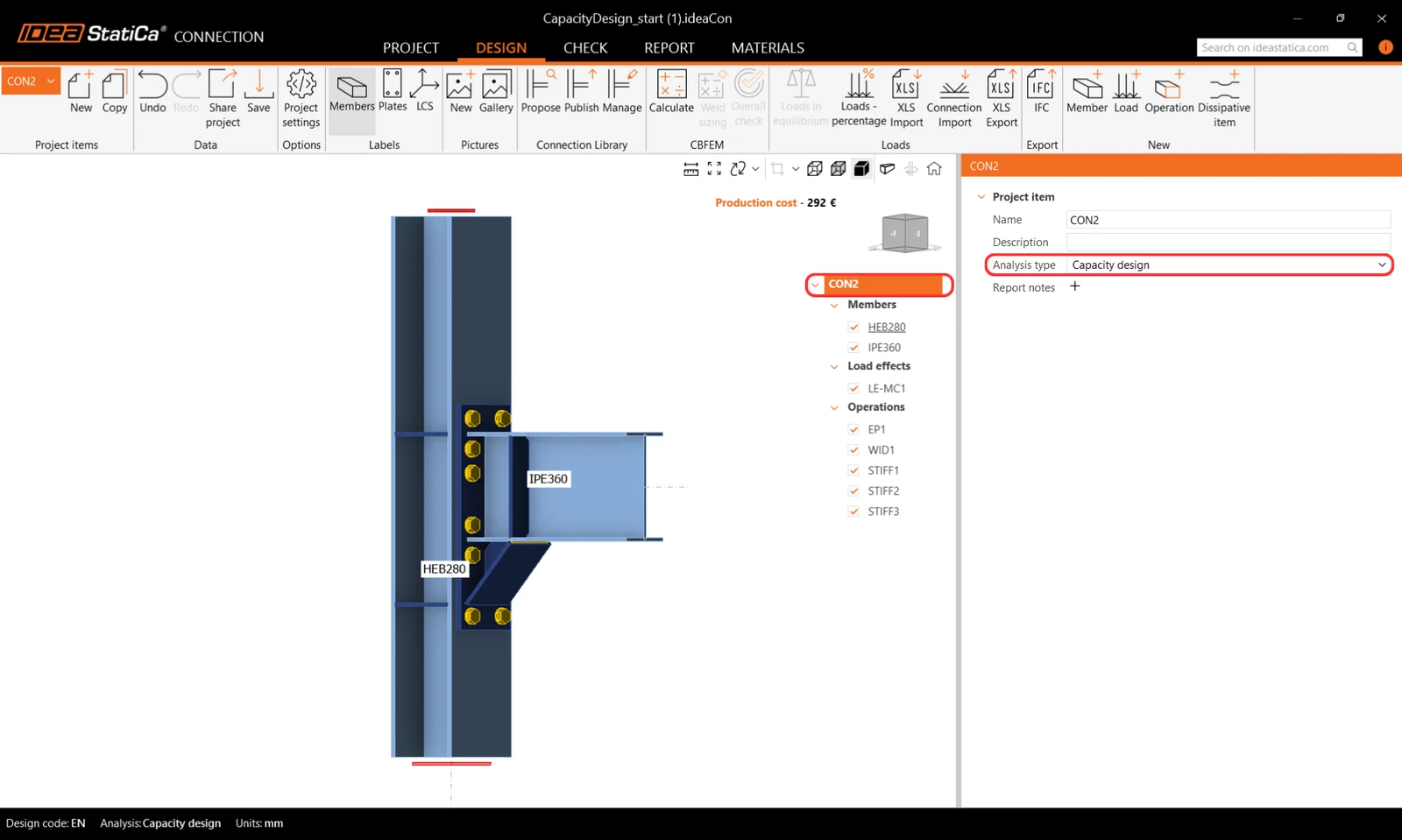Click the 3D orientation view cube

904,233
